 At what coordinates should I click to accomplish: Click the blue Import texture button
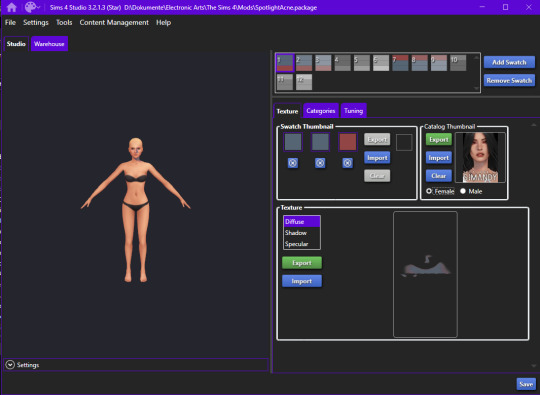pos(302,281)
